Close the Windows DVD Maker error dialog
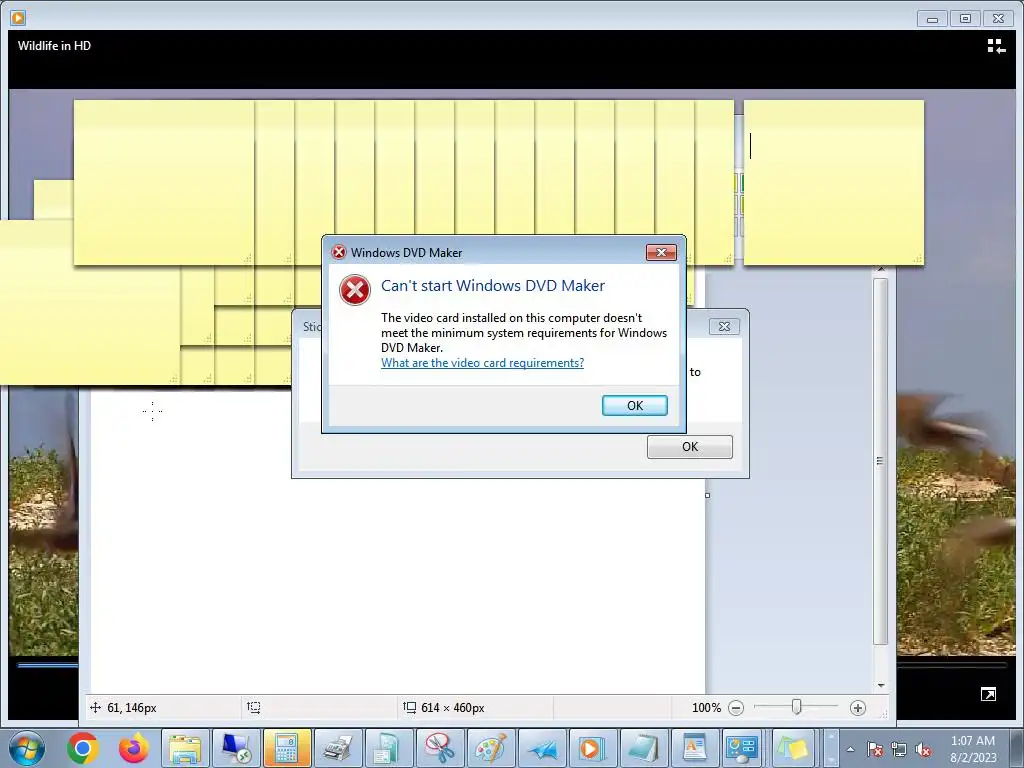This screenshot has height=768, width=1024. [x=661, y=253]
